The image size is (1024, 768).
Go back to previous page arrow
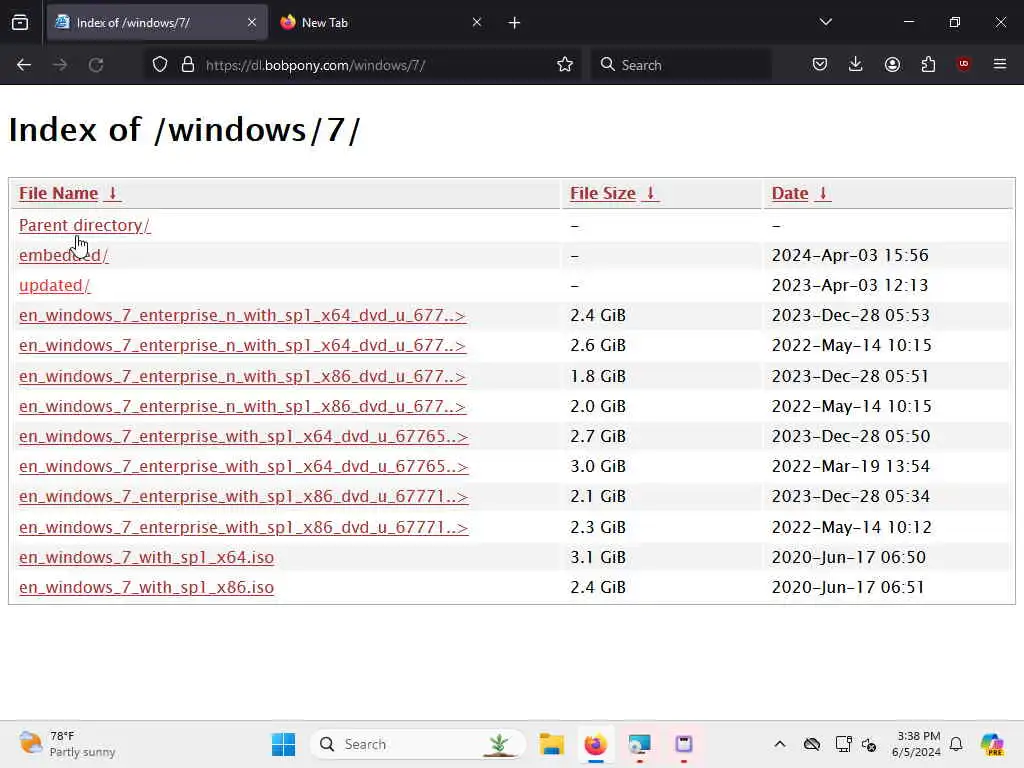click(24, 65)
